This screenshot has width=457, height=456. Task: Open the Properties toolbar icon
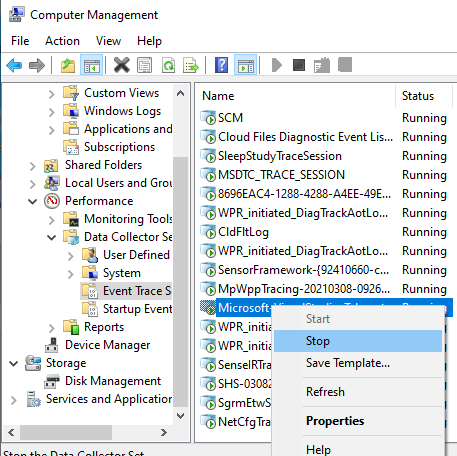(144, 65)
